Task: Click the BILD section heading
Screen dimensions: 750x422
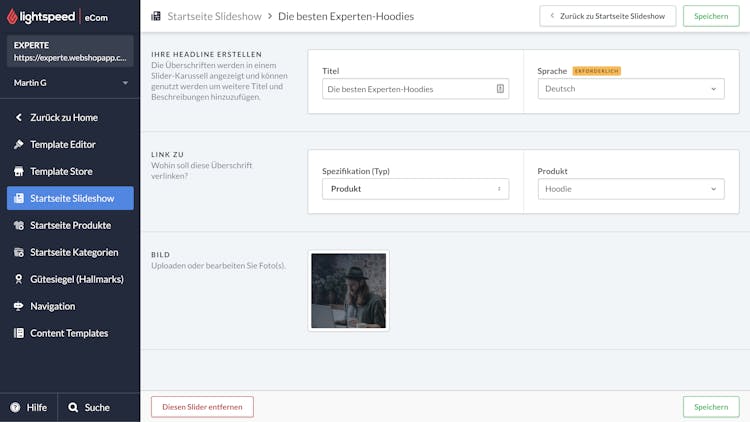Action: point(160,255)
